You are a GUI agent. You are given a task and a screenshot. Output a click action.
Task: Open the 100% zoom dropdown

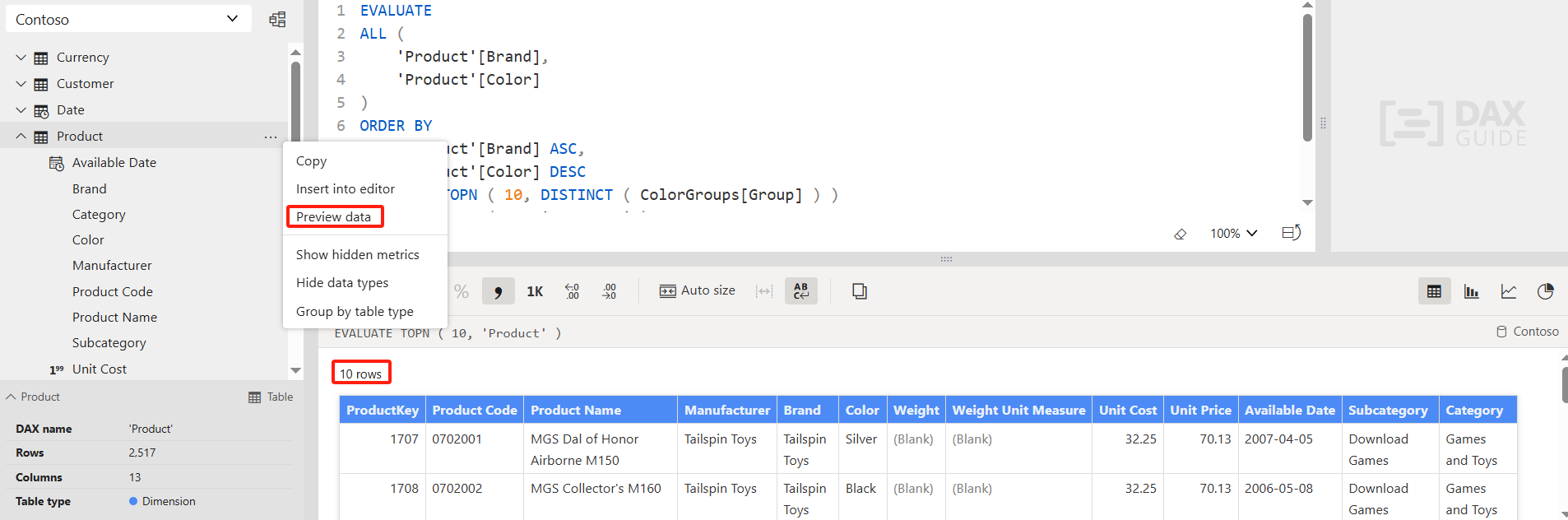click(x=1233, y=234)
